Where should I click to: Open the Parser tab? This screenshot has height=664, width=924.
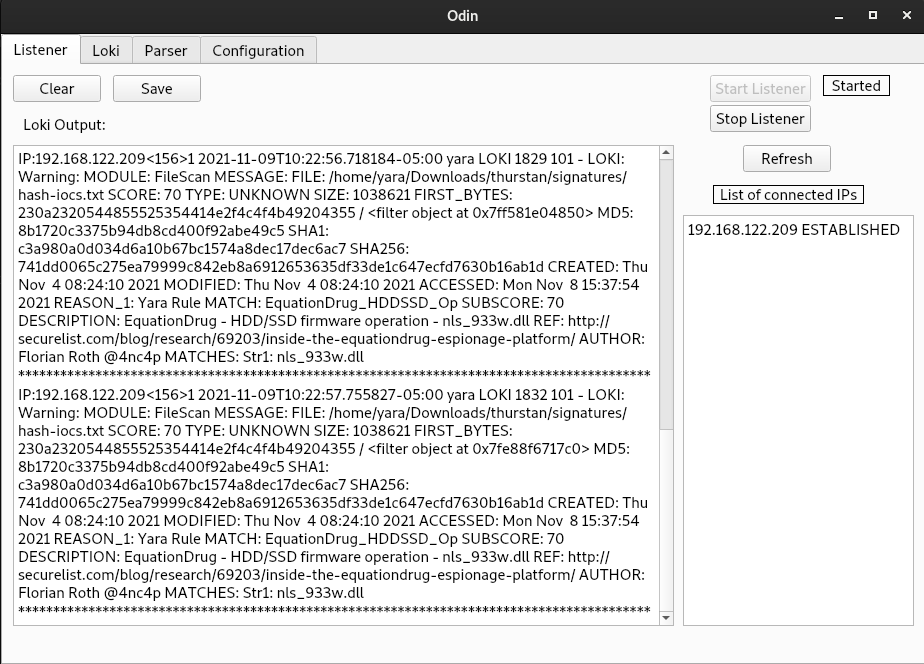pos(166,51)
